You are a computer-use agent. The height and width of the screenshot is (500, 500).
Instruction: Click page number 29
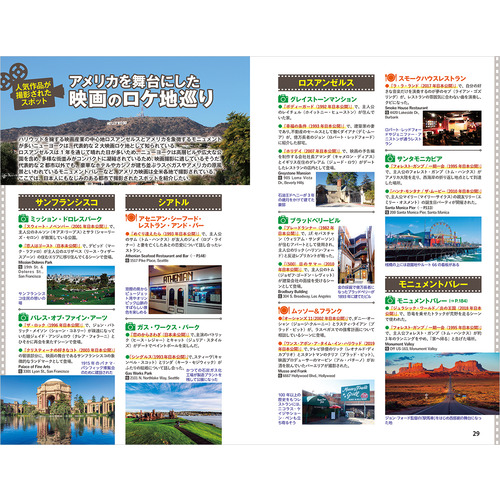coord(476,433)
